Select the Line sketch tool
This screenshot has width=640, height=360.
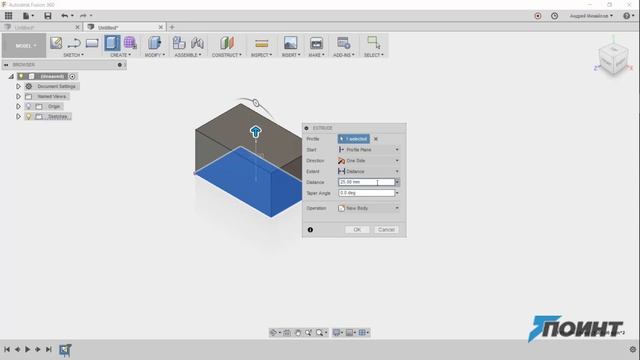pyautogui.click(x=74, y=43)
